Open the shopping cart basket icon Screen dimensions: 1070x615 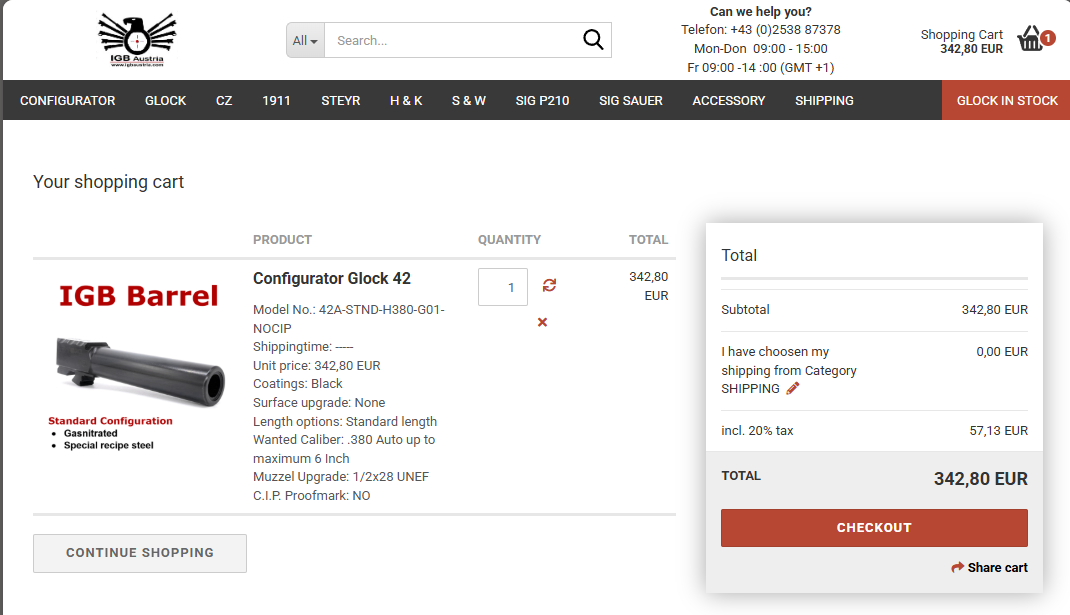1030,39
